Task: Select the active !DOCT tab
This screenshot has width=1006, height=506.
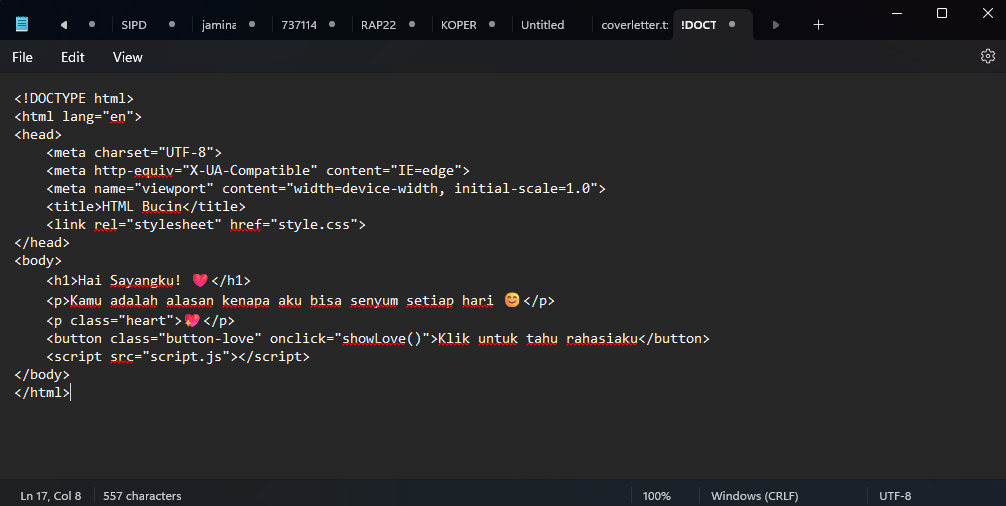Action: [699, 25]
